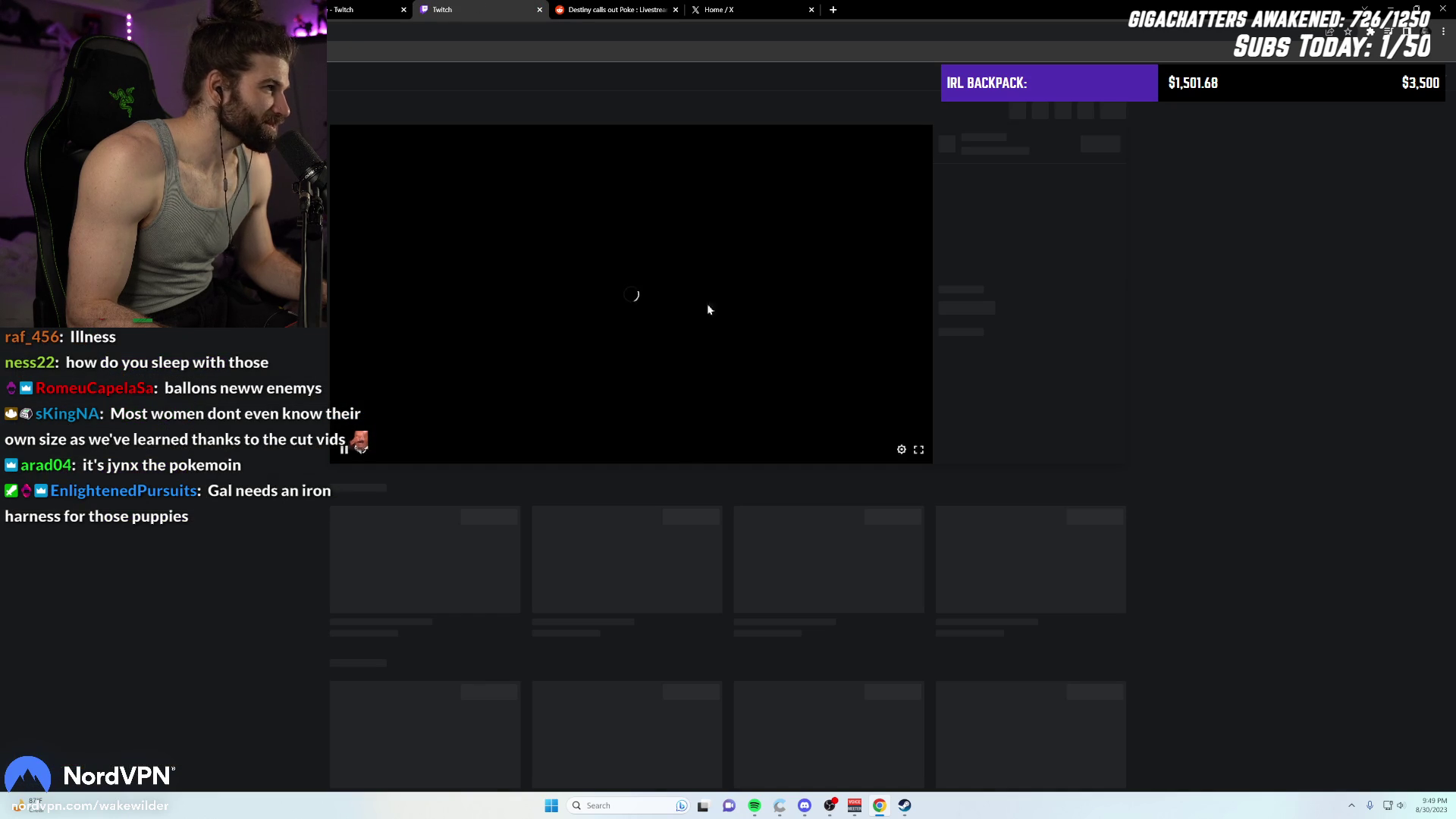The height and width of the screenshot is (819, 1456).
Task: Toggle fullscreen on the video player
Action: [x=919, y=449]
